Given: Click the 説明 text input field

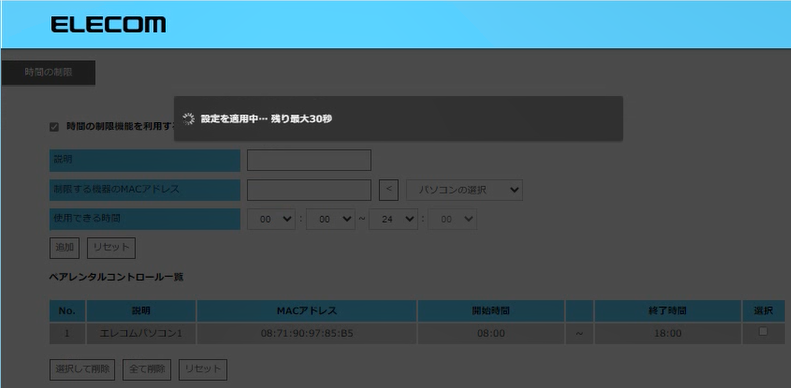Looking at the screenshot, I should pyautogui.click(x=309, y=160).
